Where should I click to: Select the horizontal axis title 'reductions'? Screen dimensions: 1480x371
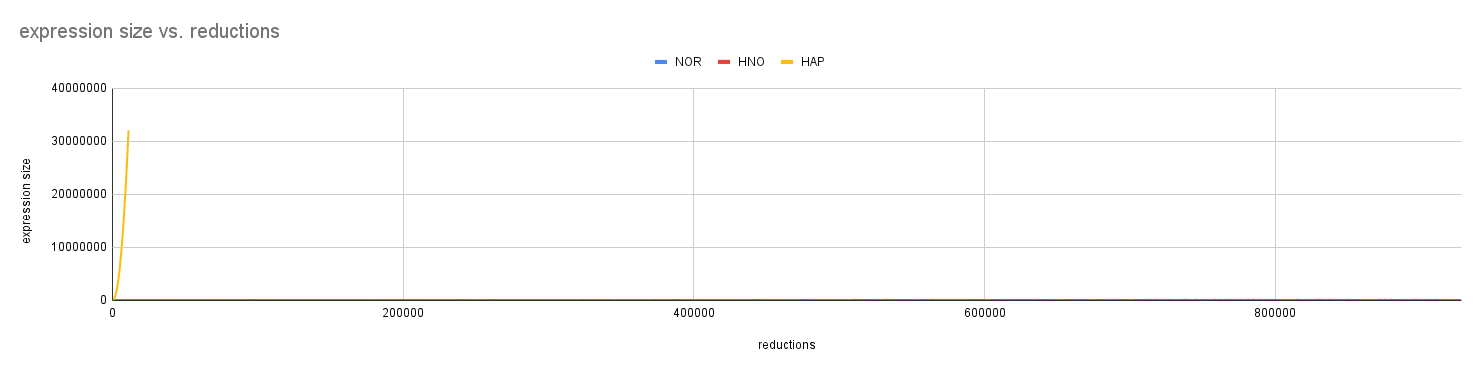pyautogui.click(x=787, y=345)
